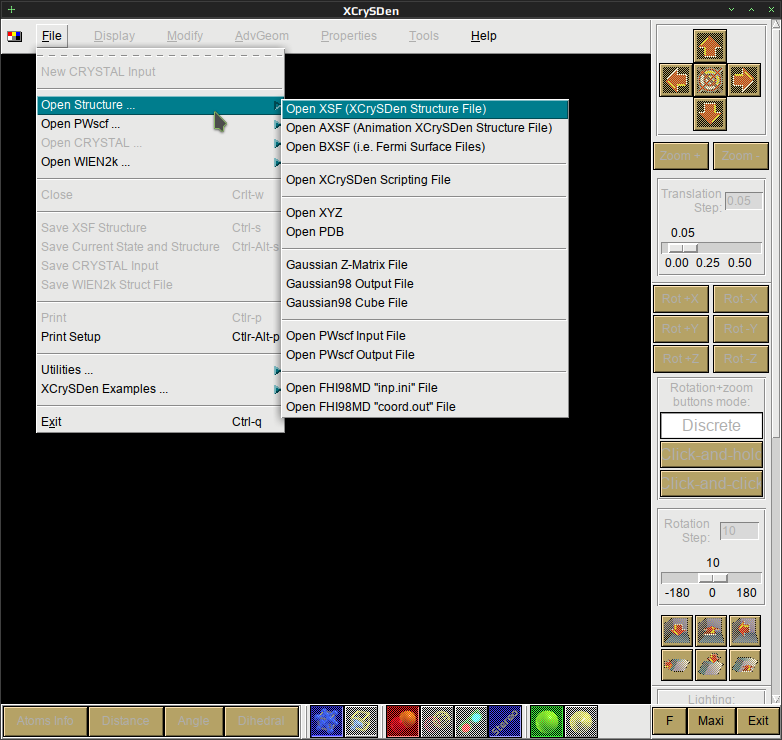Viewport: 782px width, 740px height.
Task: Click the left arrow translation icon
Action: coord(676,80)
